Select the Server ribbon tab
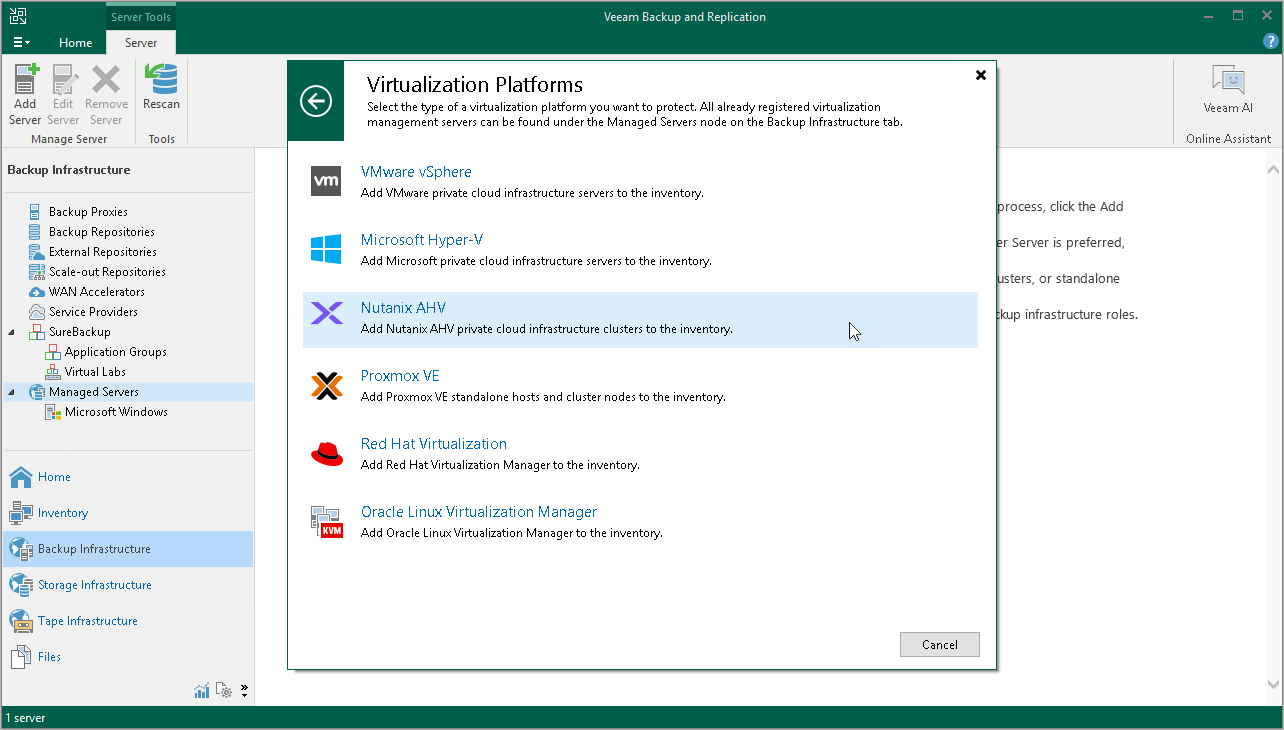Viewport: 1284px width, 730px height. 141,43
